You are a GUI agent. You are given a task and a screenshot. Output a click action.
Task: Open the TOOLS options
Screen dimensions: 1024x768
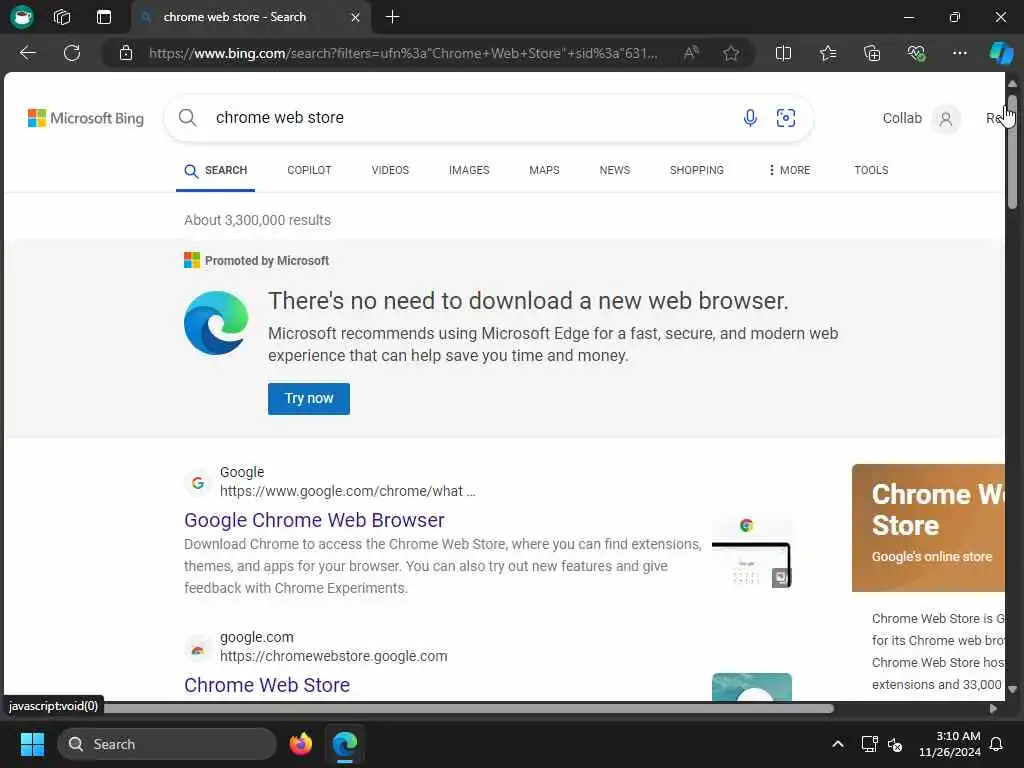[x=871, y=170]
